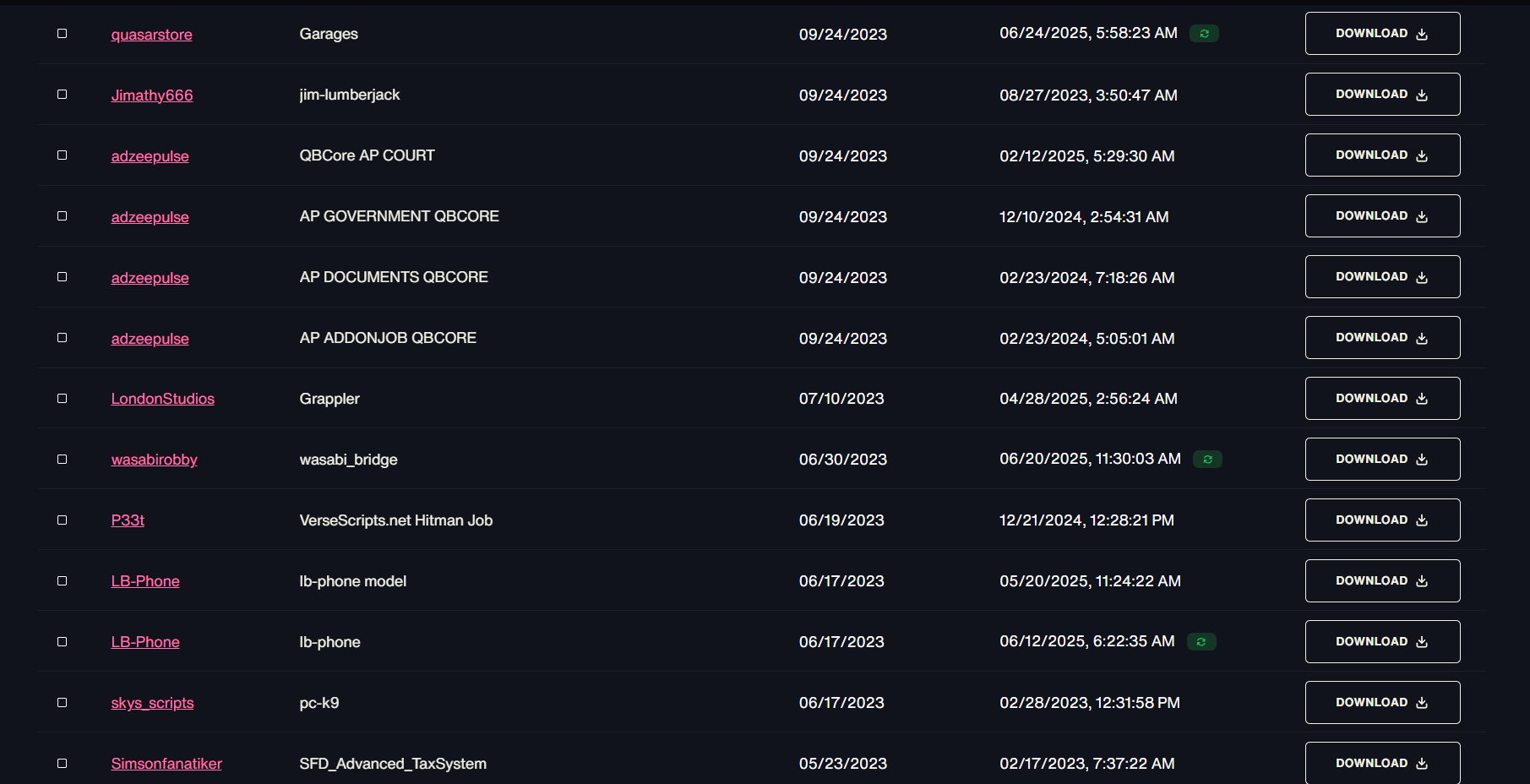The width and height of the screenshot is (1530, 784).
Task: Click the green refresh icon in the wasabi_bridge row
Action: pos(1207,460)
